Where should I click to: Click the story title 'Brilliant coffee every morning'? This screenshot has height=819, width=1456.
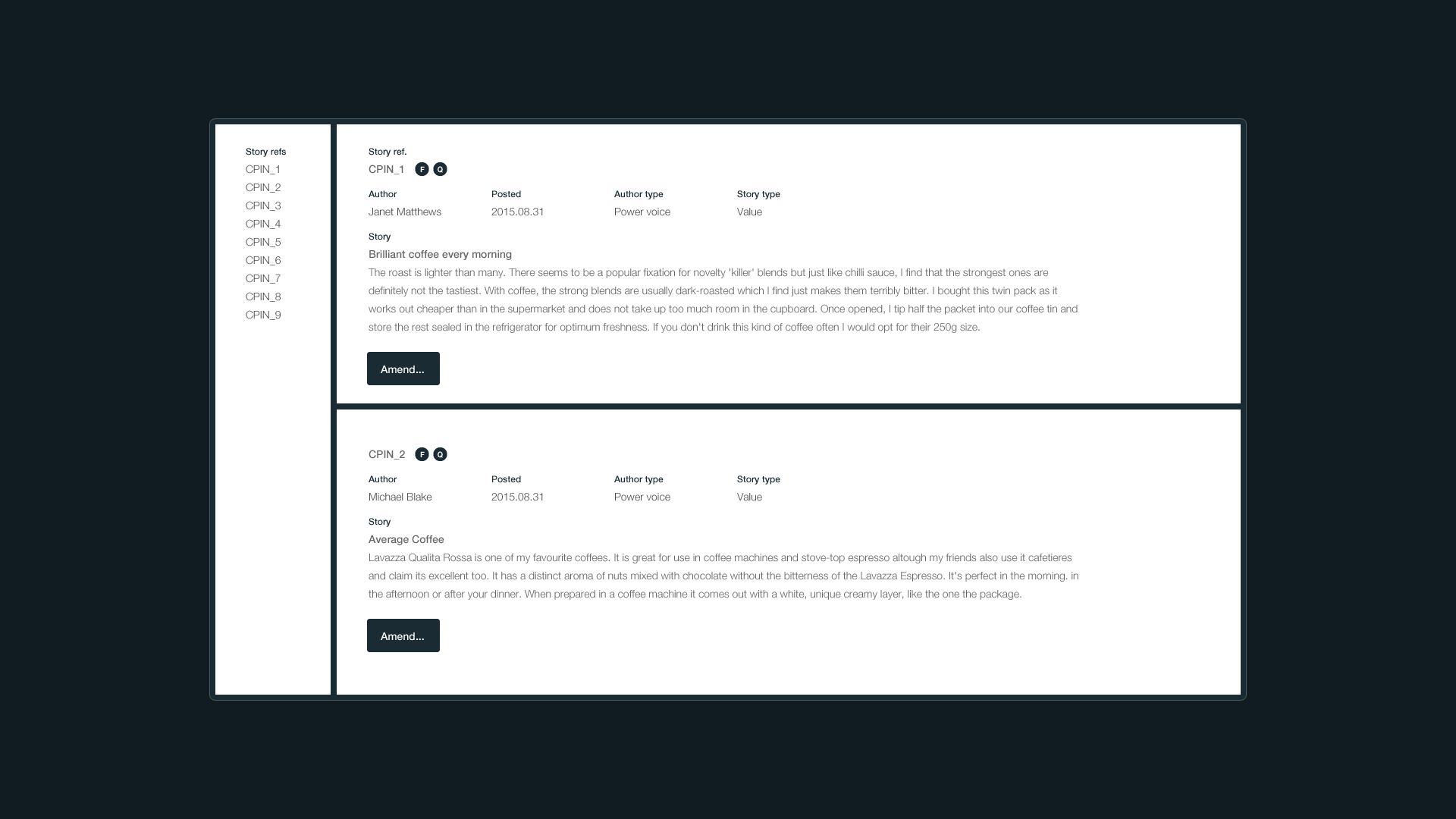pyautogui.click(x=440, y=254)
